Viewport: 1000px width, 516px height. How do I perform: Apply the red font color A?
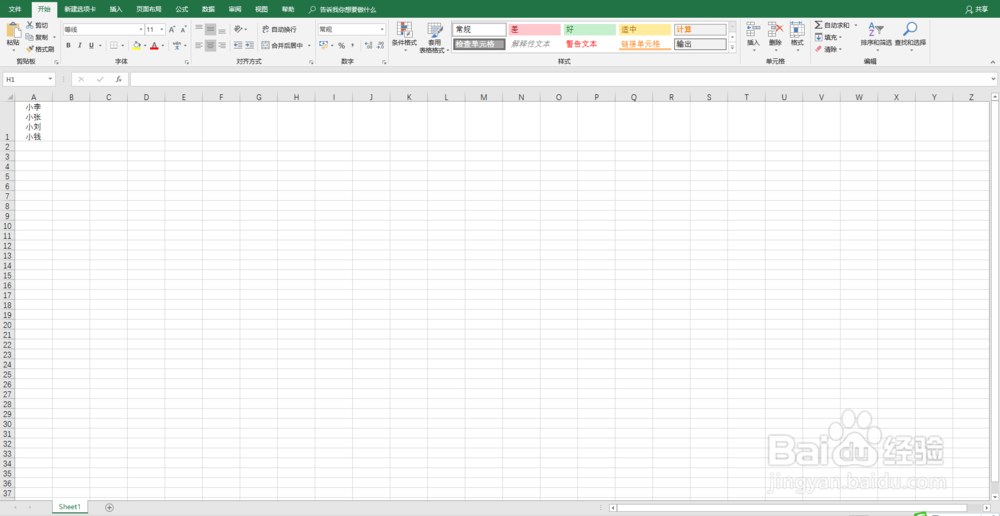click(x=154, y=45)
